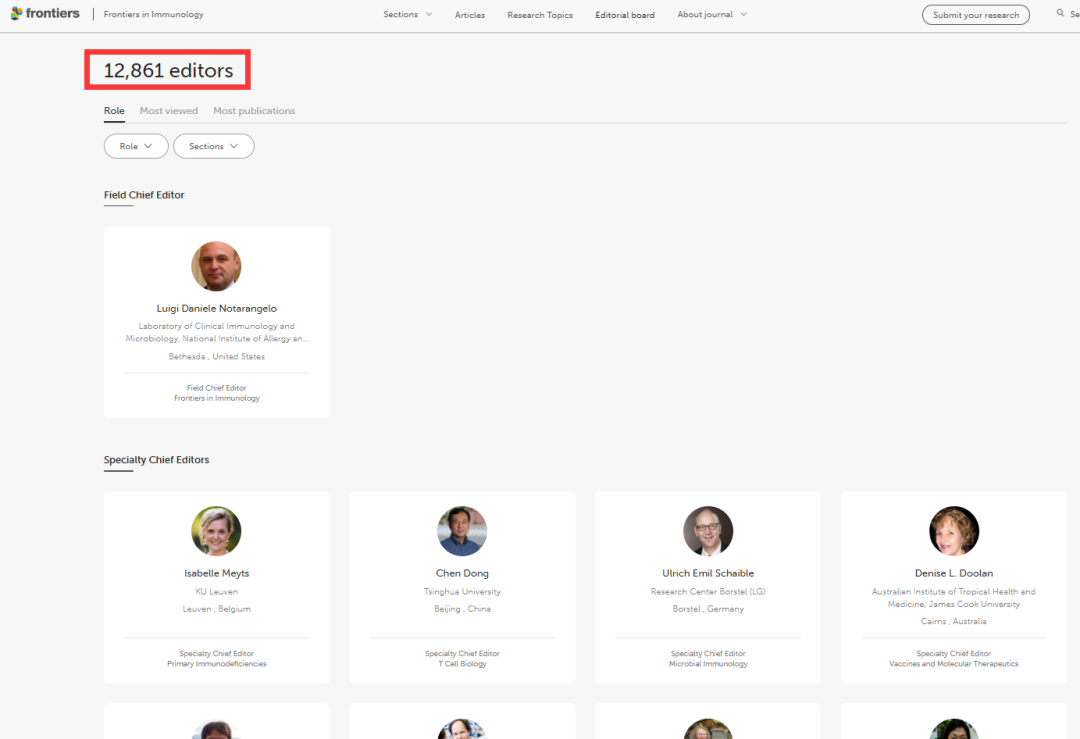The width and height of the screenshot is (1080, 739).
Task: Click Vaccines and Molecular Therapeutics text
Action: click(x=953, y=664)
